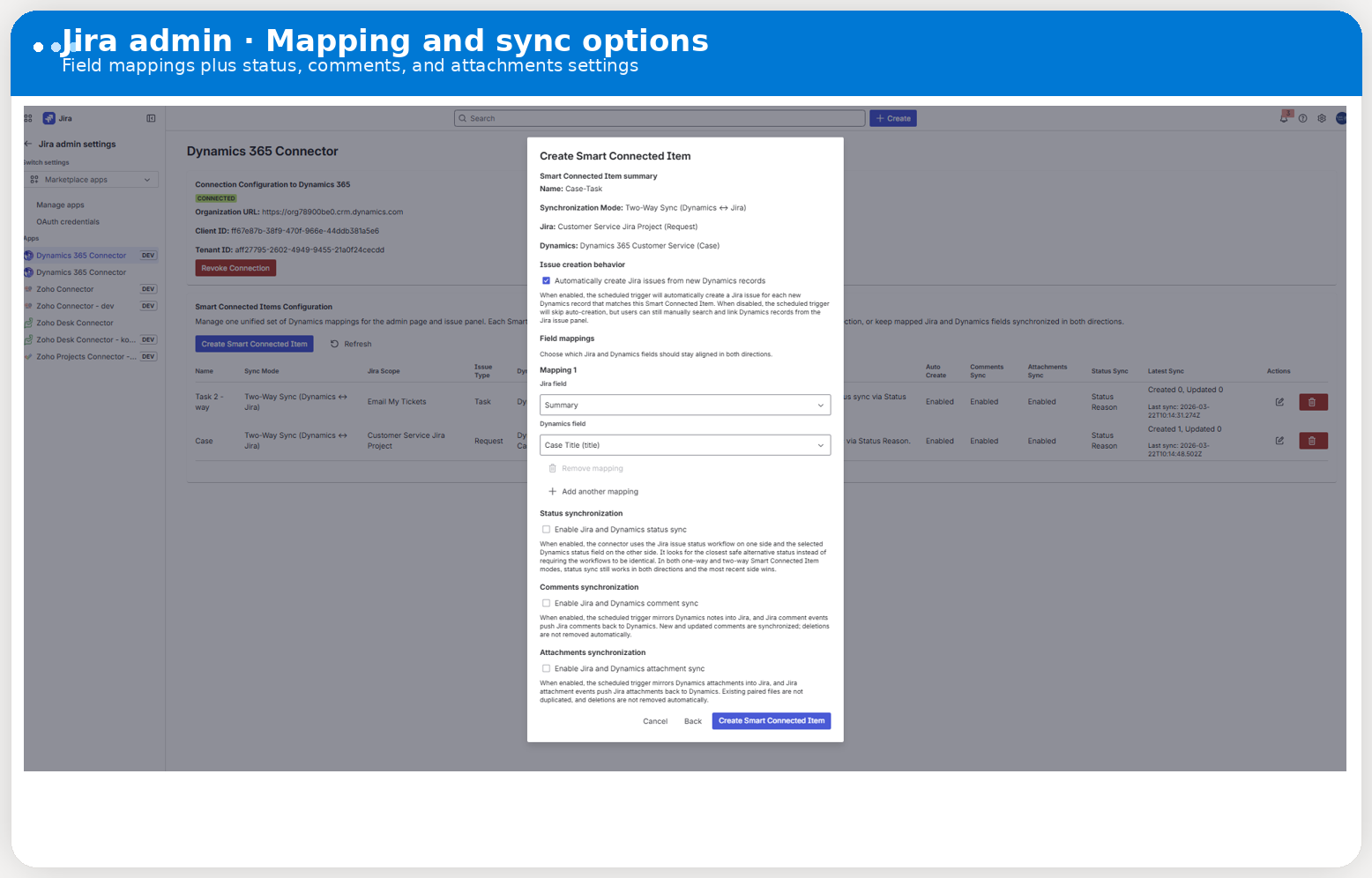Click the Revoke Connection button
1372x878 pixels.
(235, 267)
